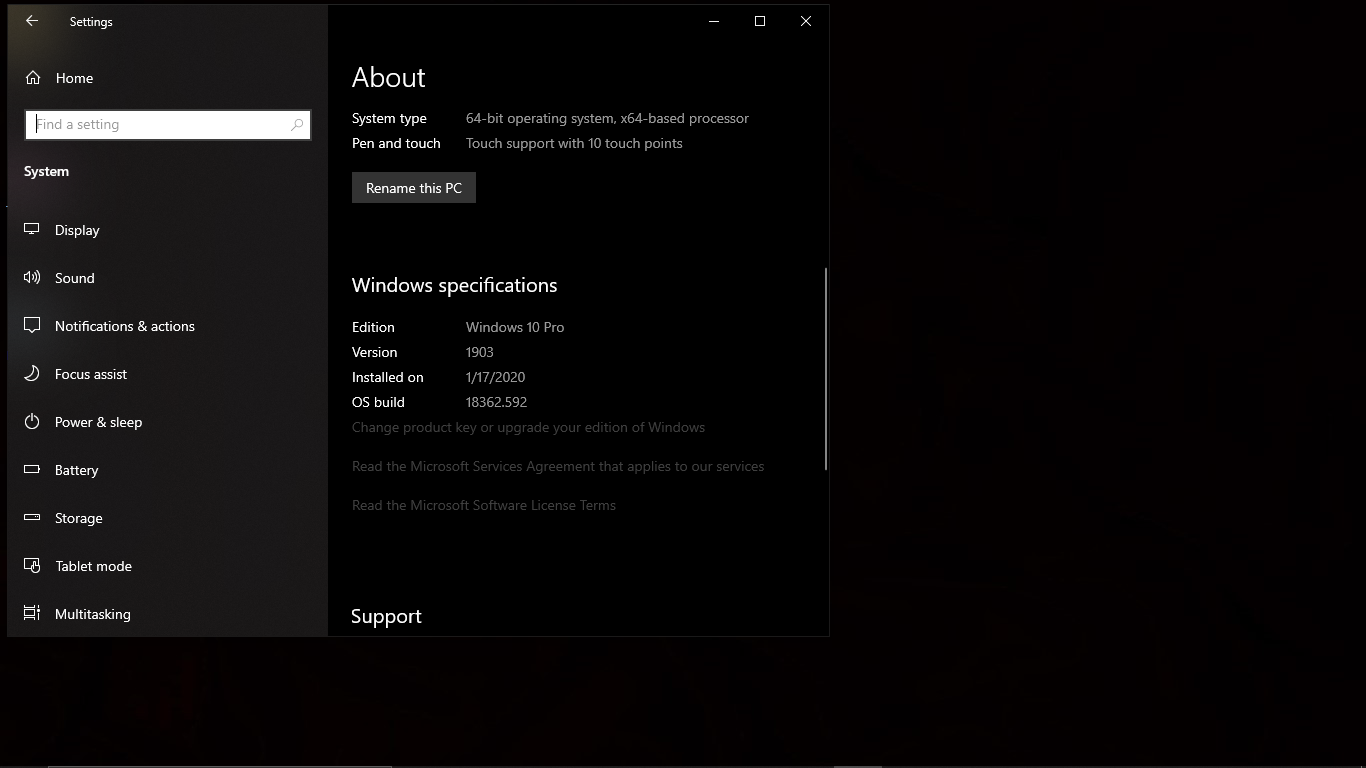Click the Version value 1903
This screenshot has width=1366, height=768.
coord(480,352)
